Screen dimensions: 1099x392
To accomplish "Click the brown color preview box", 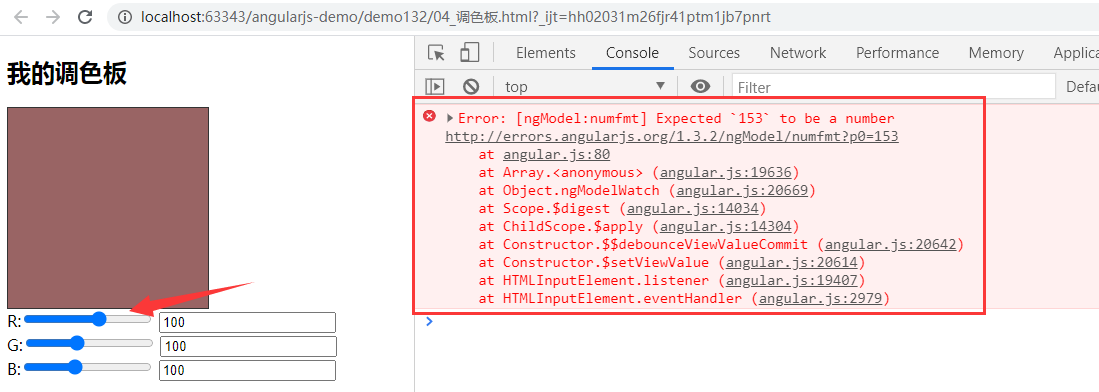I will click(x=108, y=208).
